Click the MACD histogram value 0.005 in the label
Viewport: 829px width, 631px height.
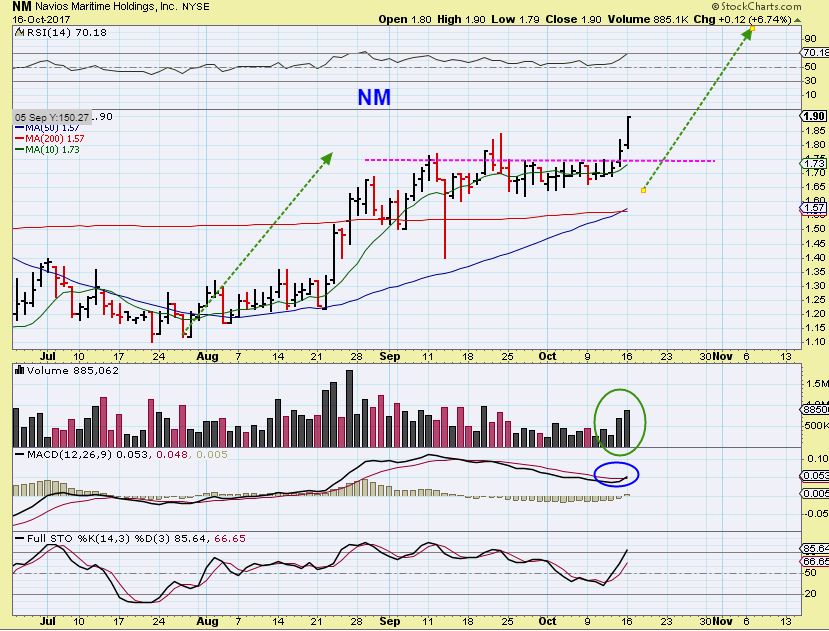tap(211, 454)
